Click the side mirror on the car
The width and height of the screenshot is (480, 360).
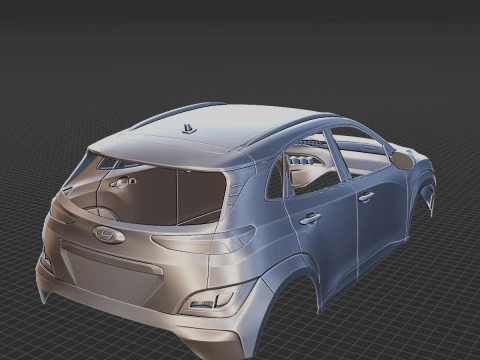pos(403,159)
